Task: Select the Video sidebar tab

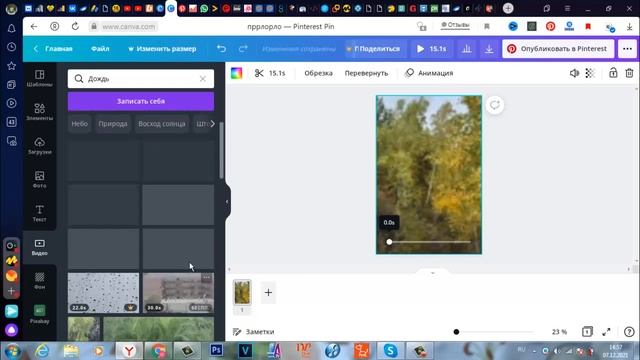Action: tap(40, 247)
